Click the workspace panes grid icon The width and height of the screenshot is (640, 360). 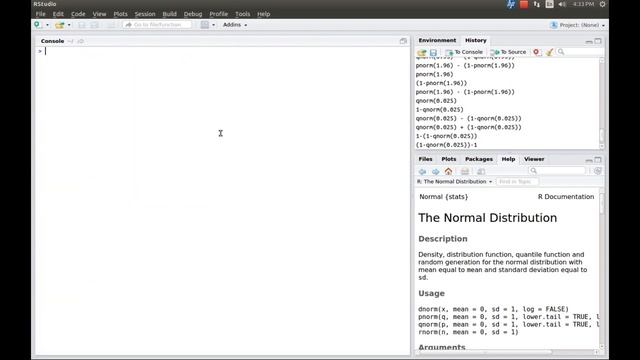coord(205,25)
